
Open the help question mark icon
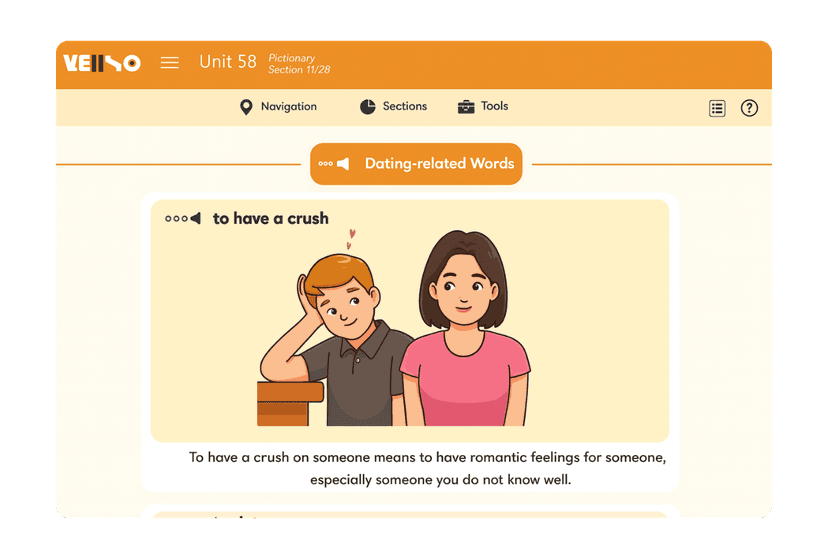click(749, 108)
